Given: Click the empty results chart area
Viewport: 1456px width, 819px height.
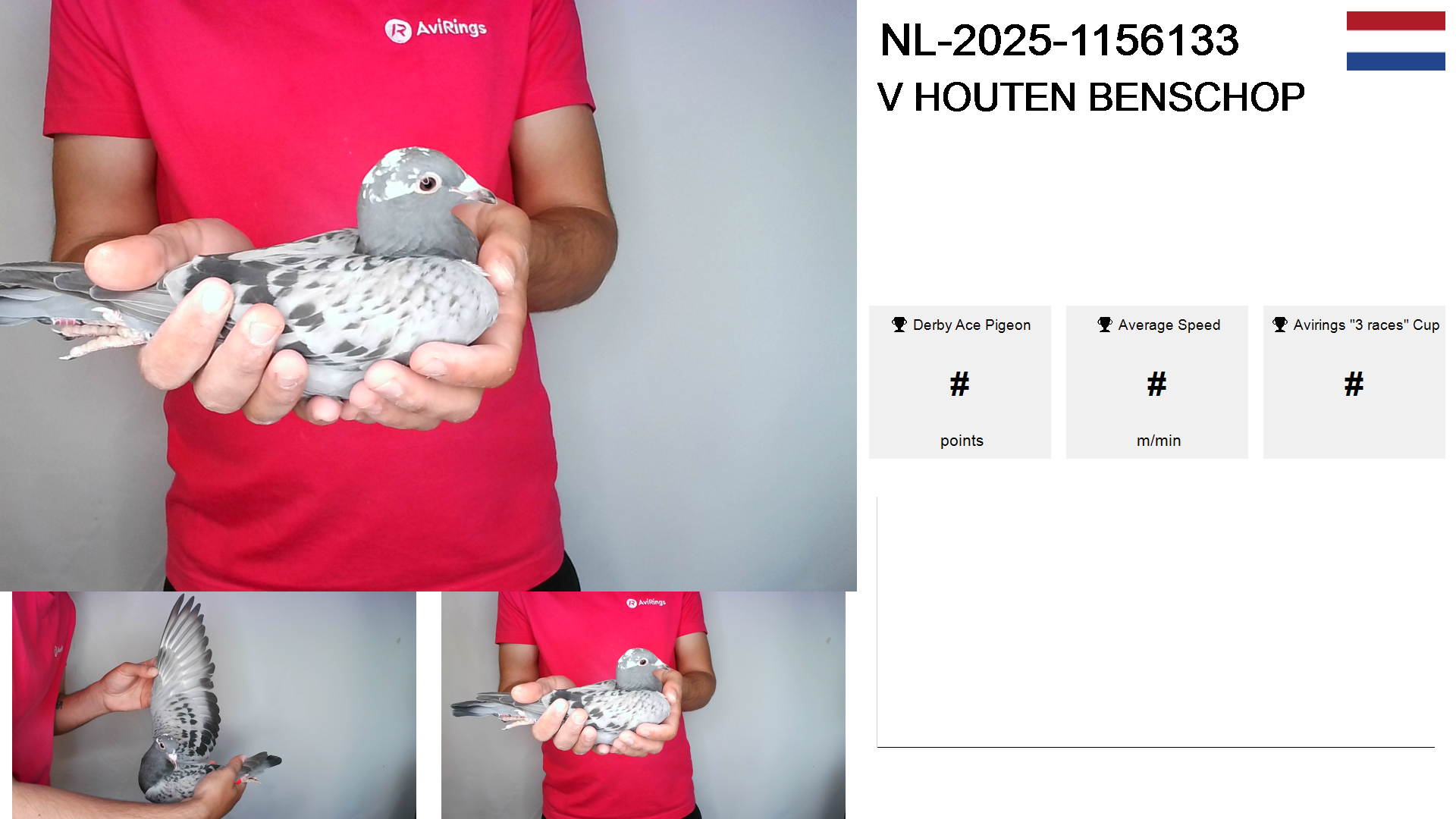Looking at the screenshot, I should pyautogui.click(x=1156, y=622).
